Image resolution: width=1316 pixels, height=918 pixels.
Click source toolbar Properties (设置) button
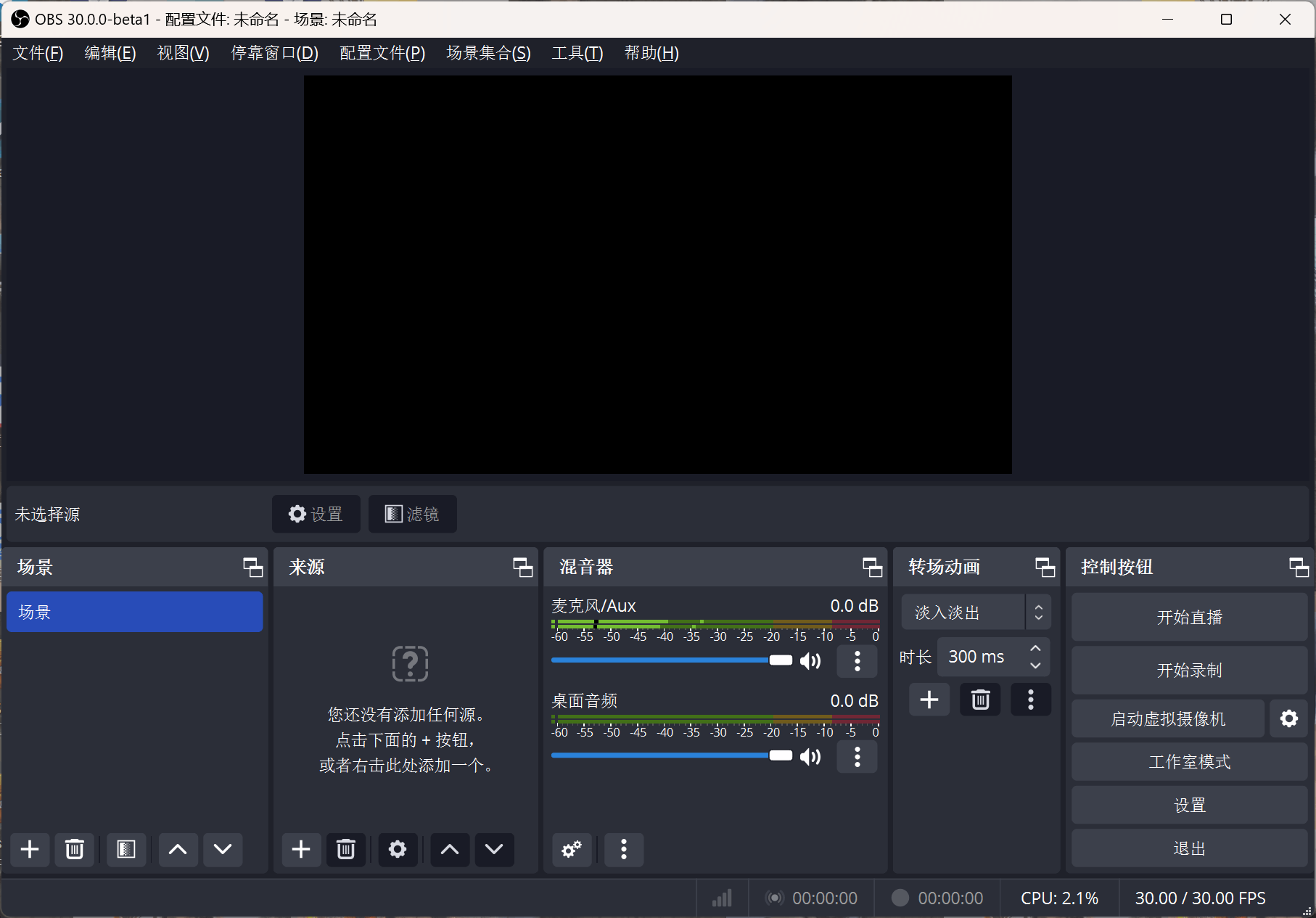(x=316, y=514)
